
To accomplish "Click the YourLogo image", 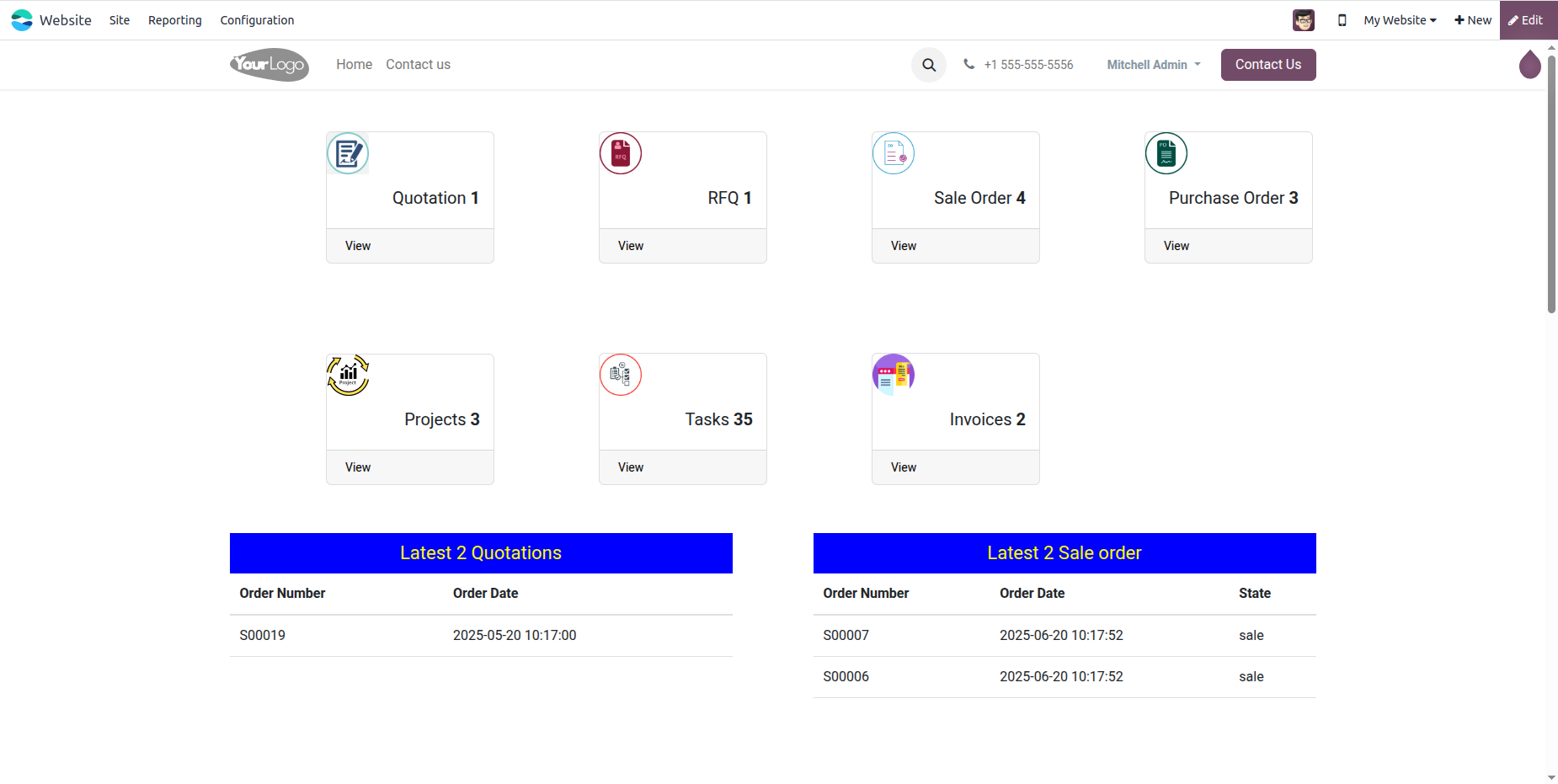I will 269,65.
